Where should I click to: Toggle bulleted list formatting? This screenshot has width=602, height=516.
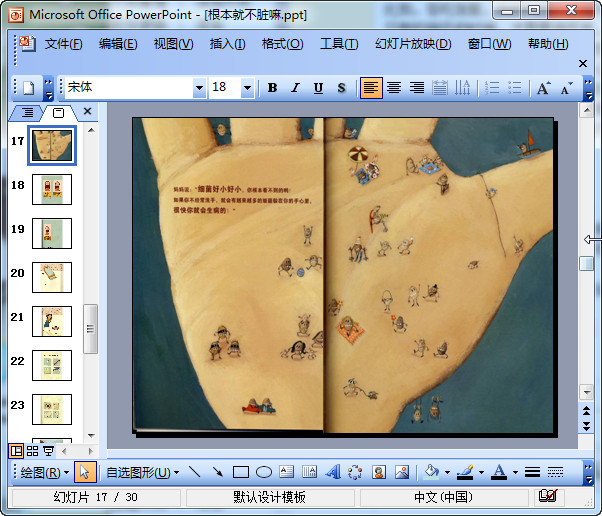(x=514, y=88)
